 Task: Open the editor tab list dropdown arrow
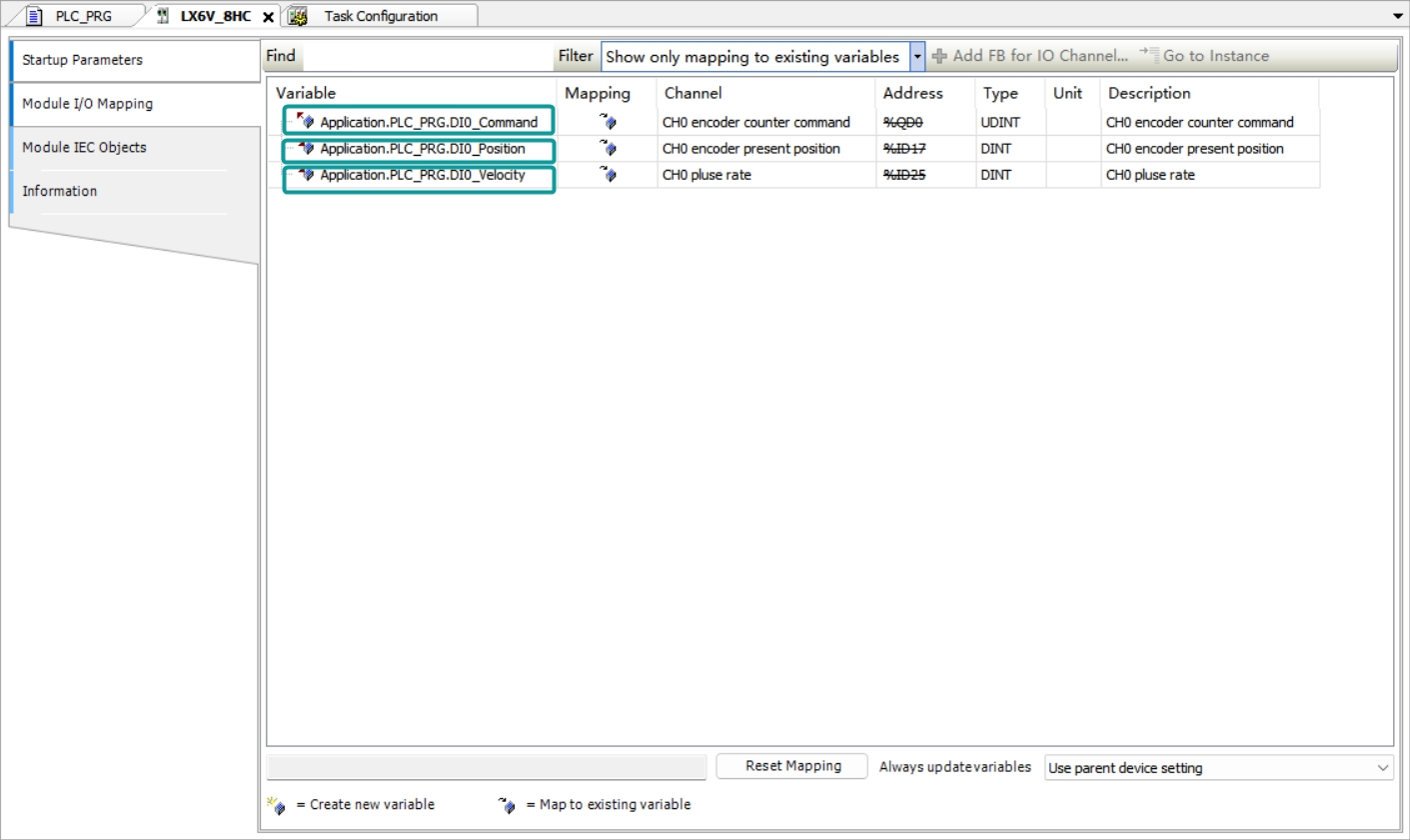coord(1398,16)
